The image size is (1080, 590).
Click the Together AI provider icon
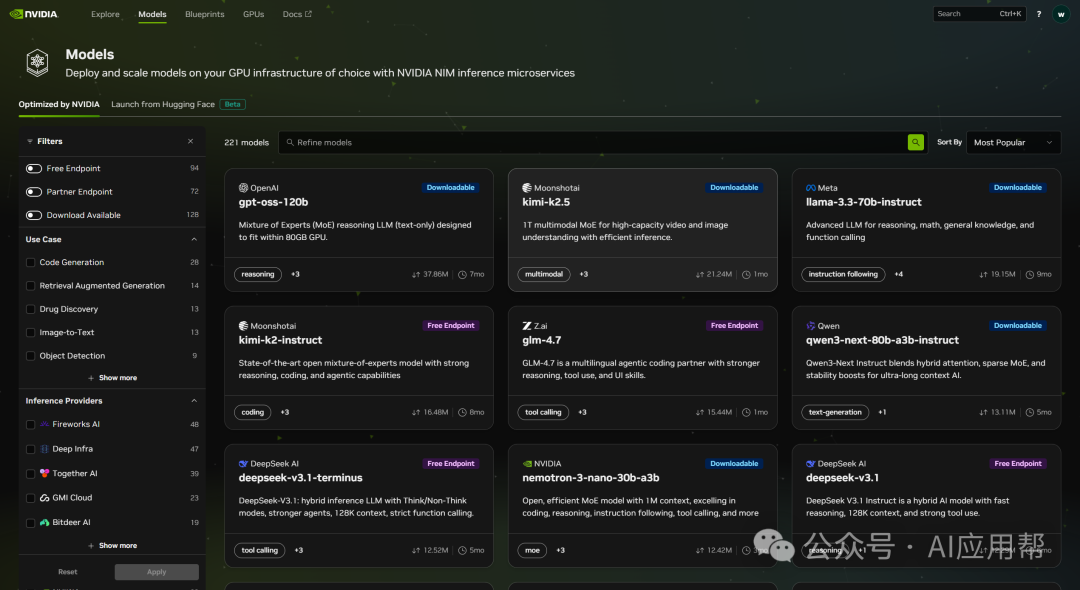(44, 474)
